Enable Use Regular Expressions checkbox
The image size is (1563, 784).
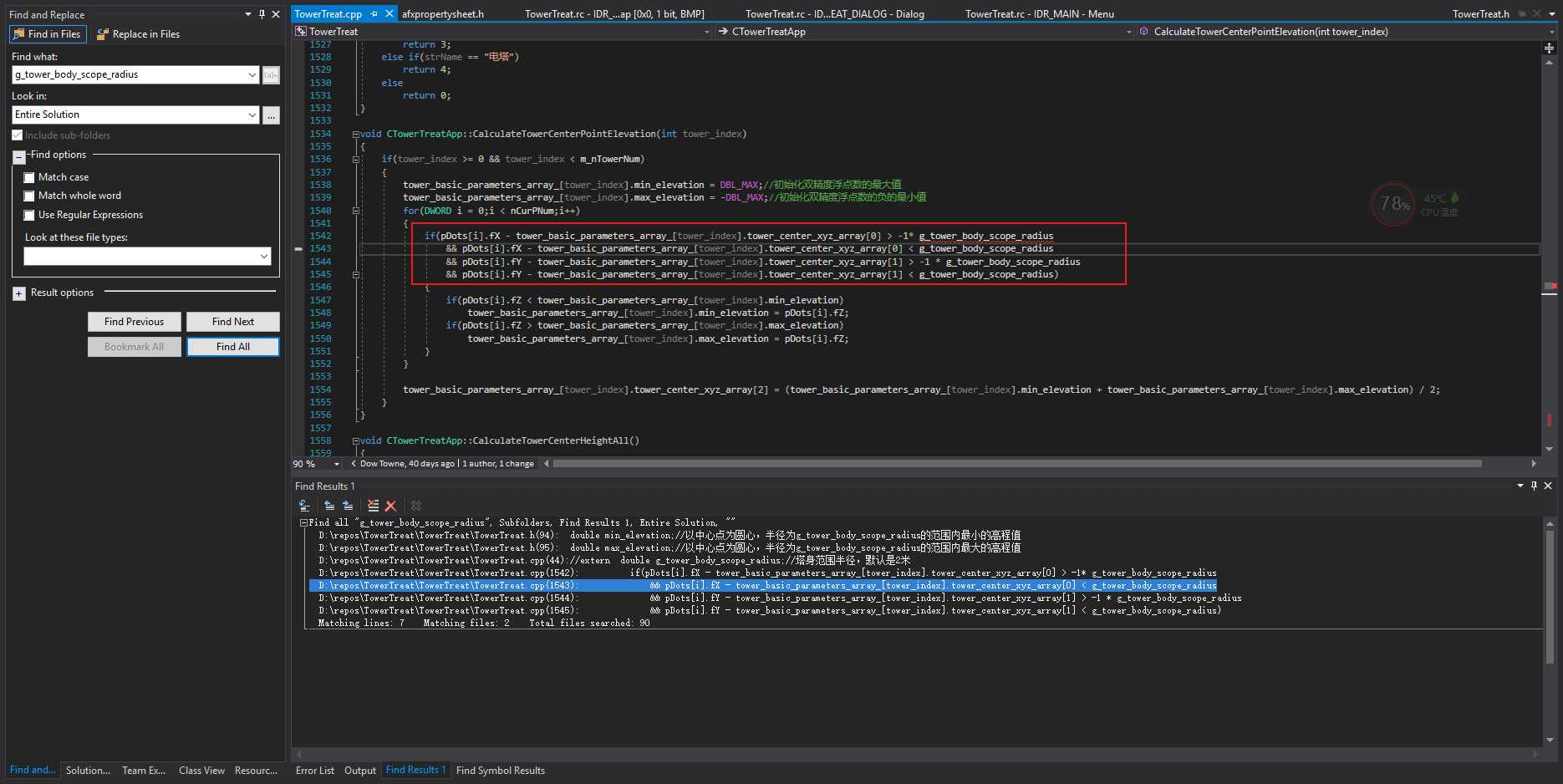tap(29, 216)
